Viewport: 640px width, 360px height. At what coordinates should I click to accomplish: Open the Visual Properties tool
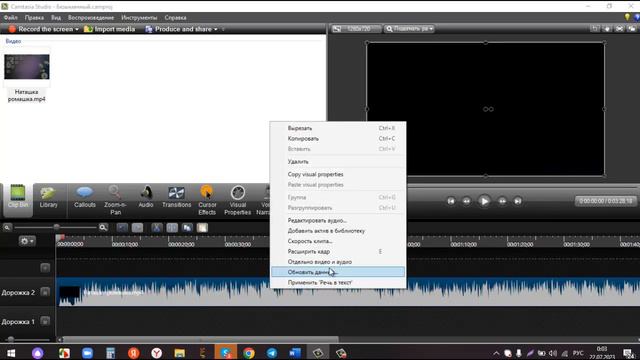[x=238, y=200]
